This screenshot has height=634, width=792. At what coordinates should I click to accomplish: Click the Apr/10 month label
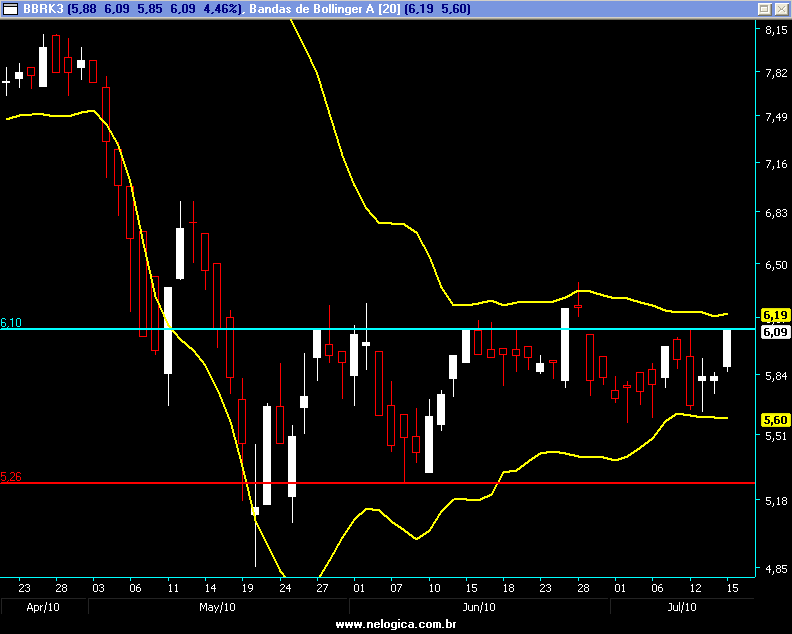pyautogui.click(x=43, y=607)
